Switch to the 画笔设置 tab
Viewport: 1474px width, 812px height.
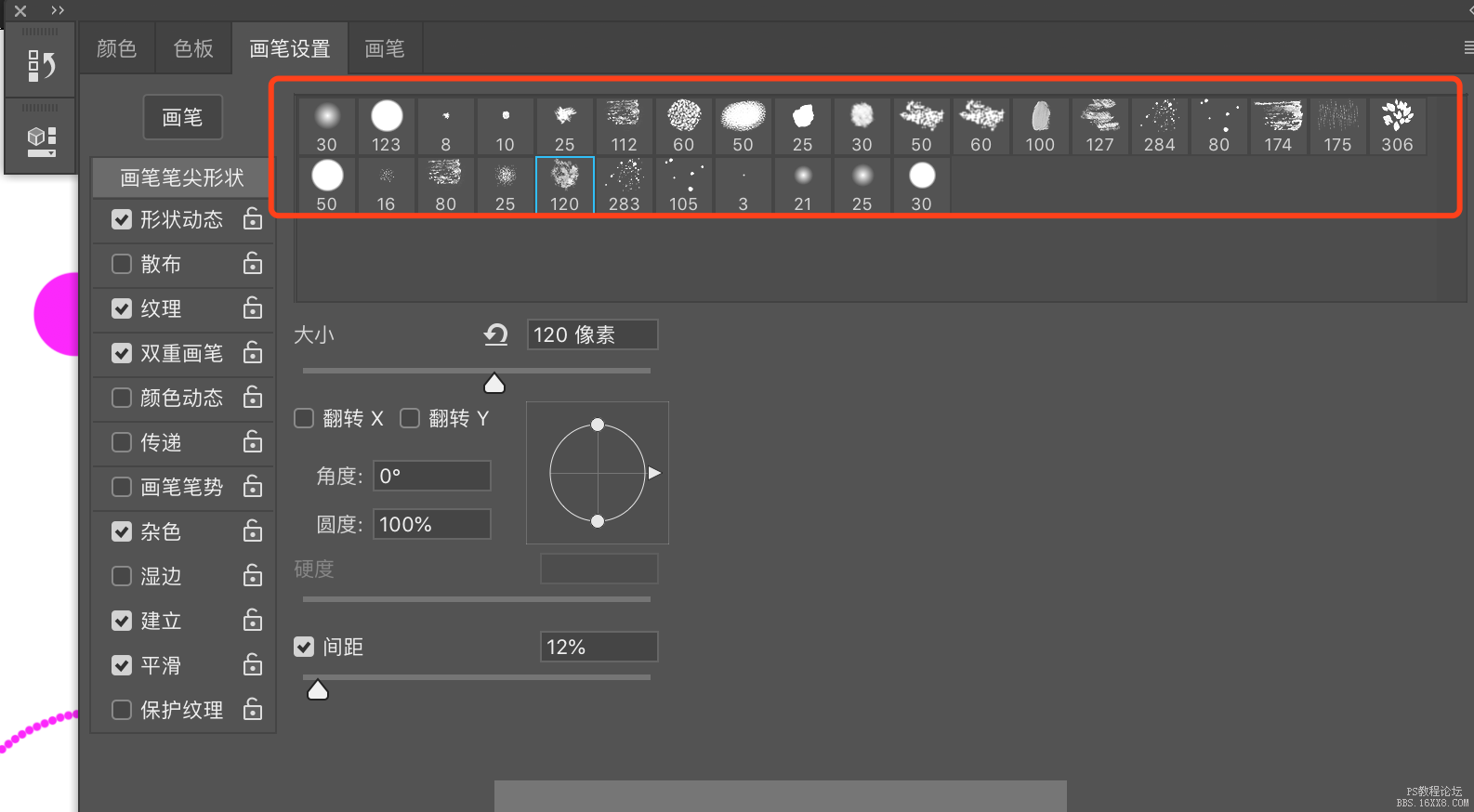coord(290,48)
